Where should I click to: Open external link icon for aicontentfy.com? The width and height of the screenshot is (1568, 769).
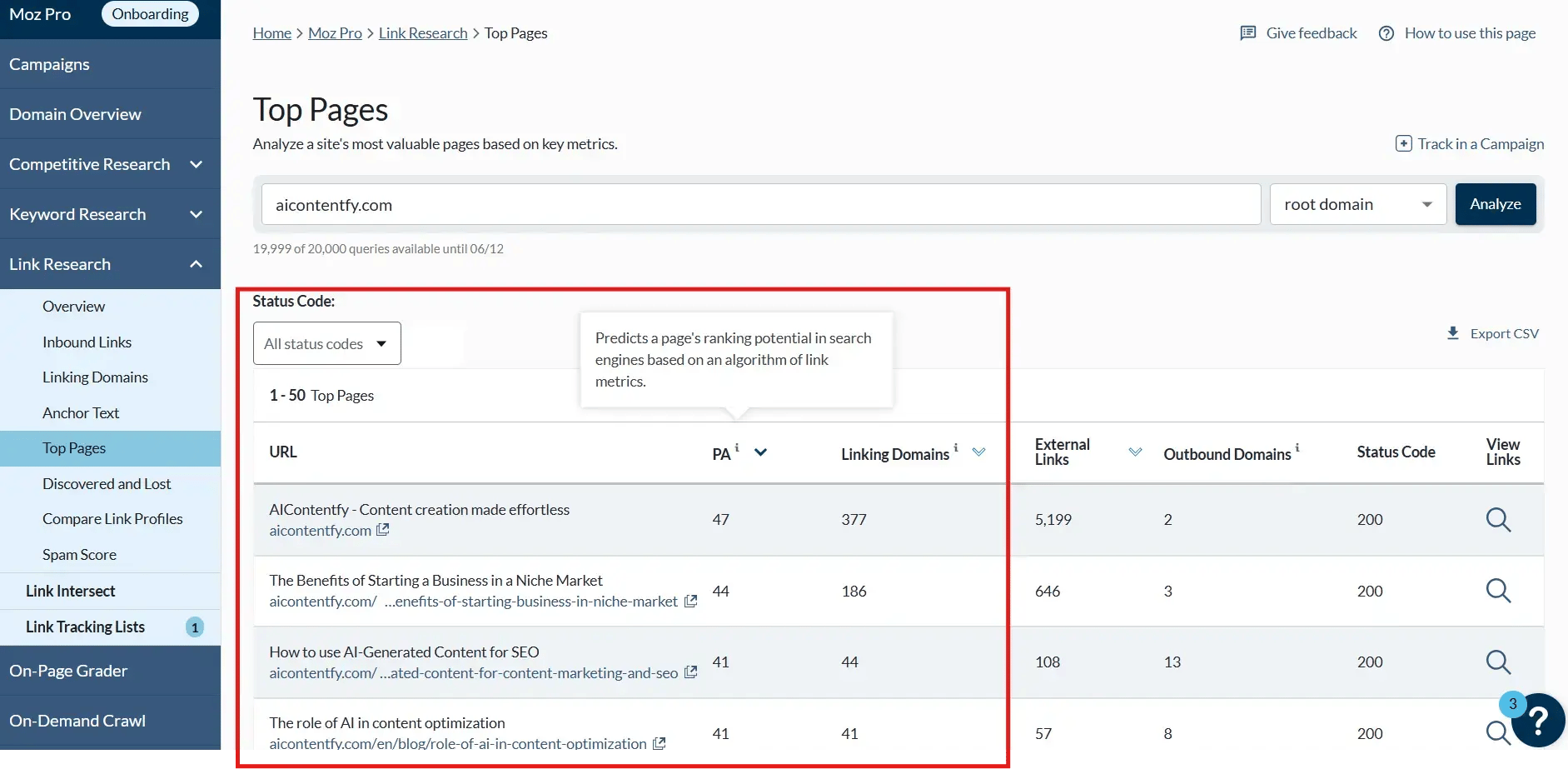tap(382, 530)
